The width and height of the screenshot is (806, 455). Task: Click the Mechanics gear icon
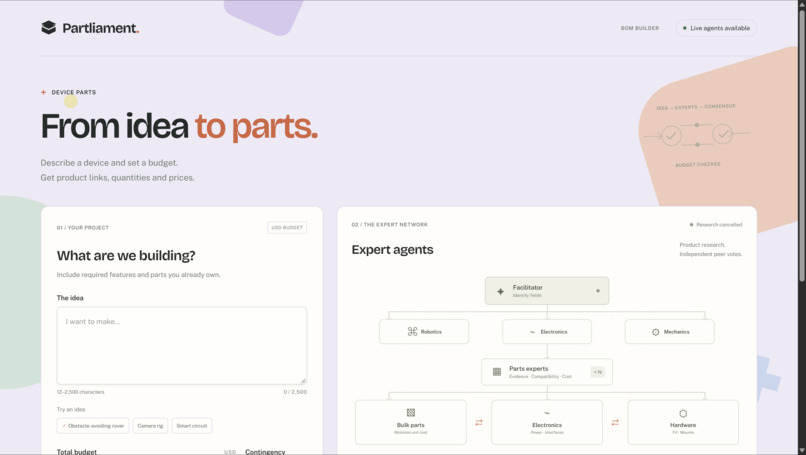click(x=655, y=332)
